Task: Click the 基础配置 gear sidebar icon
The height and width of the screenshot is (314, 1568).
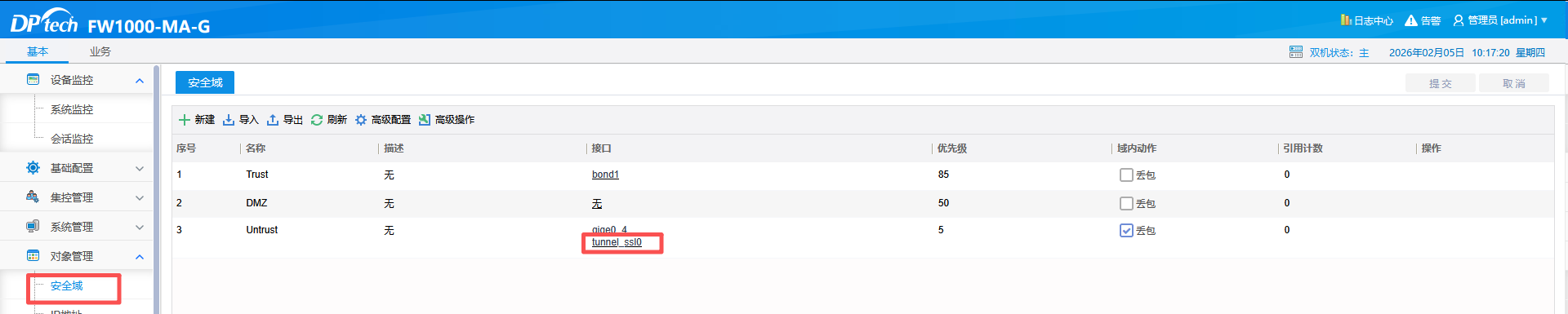Action: [x=33, y=168]
